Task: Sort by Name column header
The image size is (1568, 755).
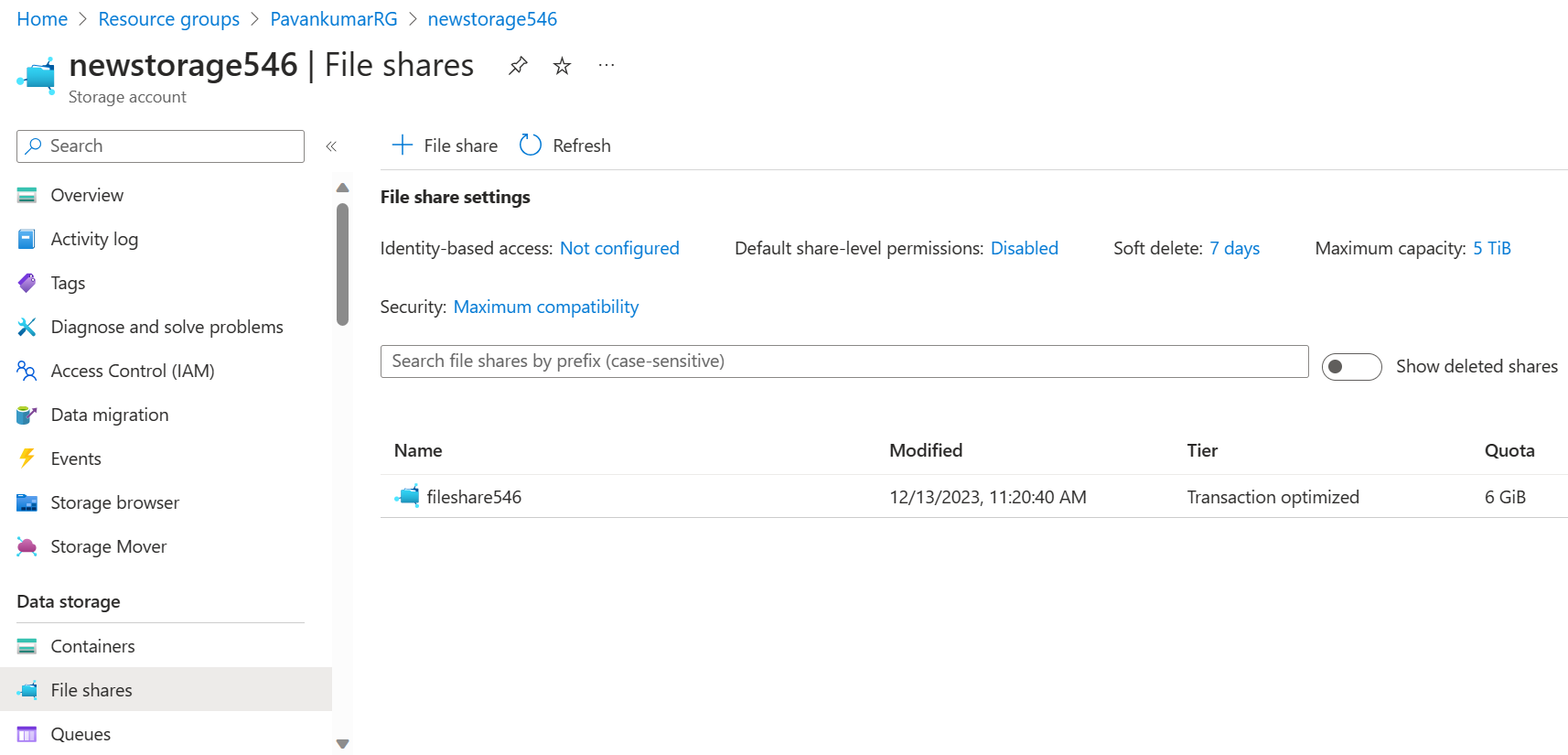Action: 418,450
